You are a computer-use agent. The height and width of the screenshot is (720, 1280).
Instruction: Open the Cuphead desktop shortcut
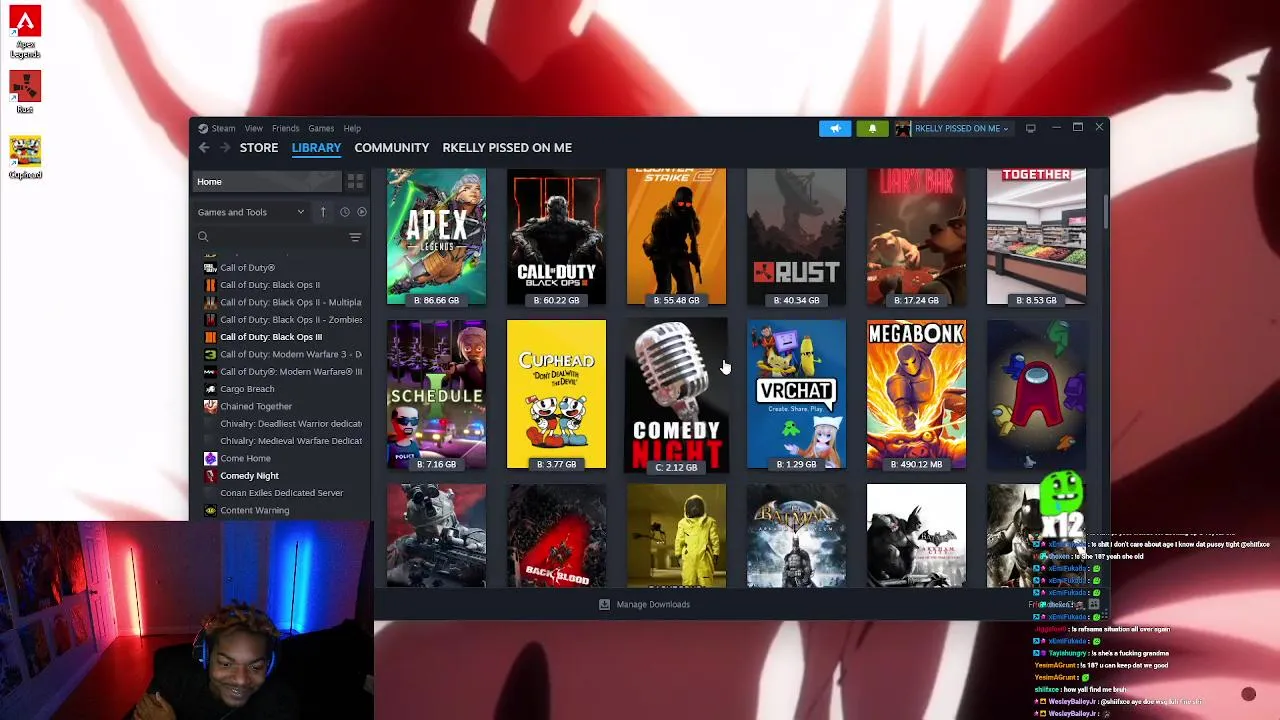click(x=25, y=157)
